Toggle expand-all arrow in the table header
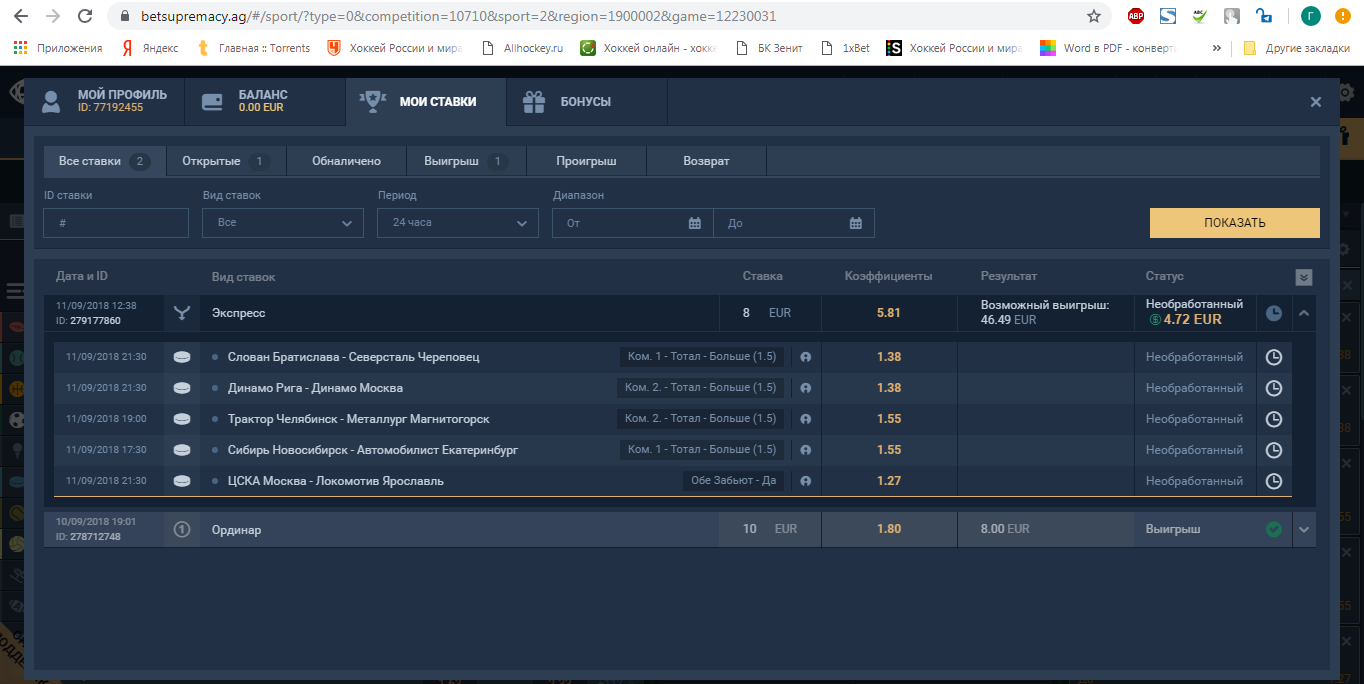This screenshot has width=1364, height=684. click(1303, 277)
